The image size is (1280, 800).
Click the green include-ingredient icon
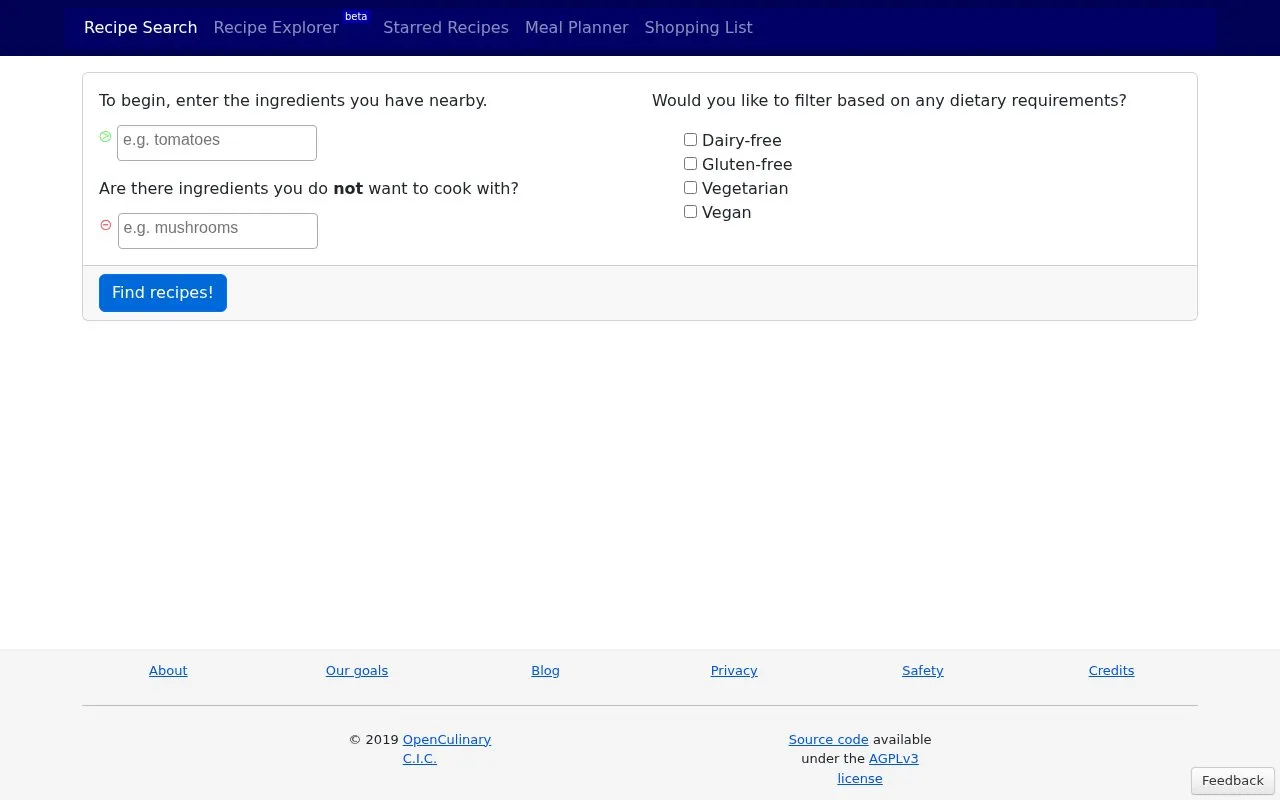(105, 137)
